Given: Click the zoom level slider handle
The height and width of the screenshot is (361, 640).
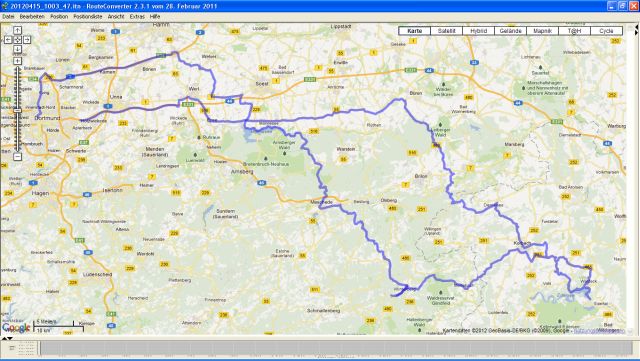Looking at the screenshot, I should tap(18, 110).
